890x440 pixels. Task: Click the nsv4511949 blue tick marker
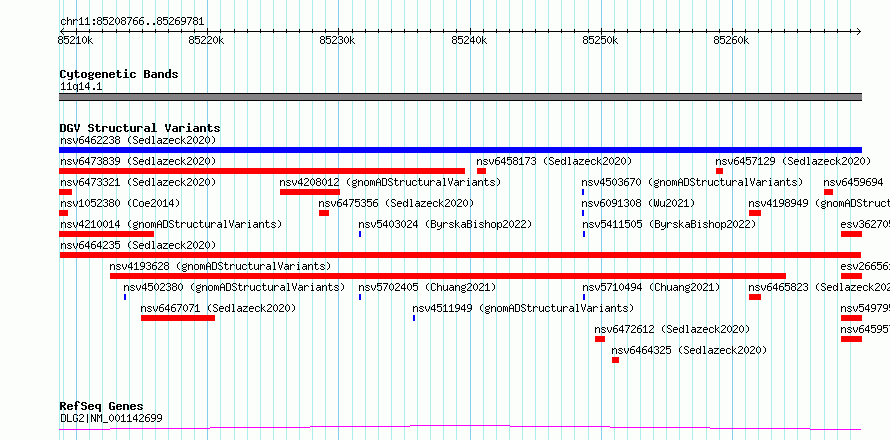tap(414, 318)
